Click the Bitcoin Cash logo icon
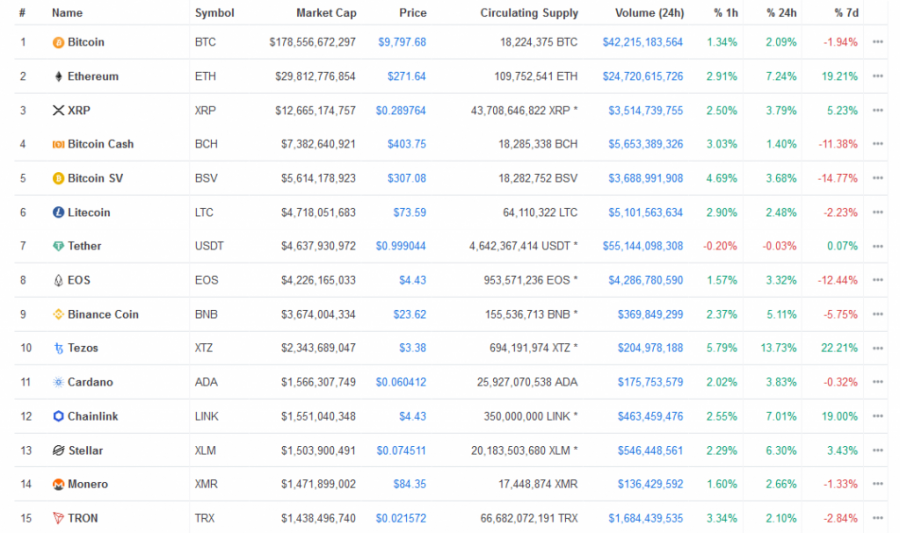This screenshot has height=533, width=900. pos(58,145)
